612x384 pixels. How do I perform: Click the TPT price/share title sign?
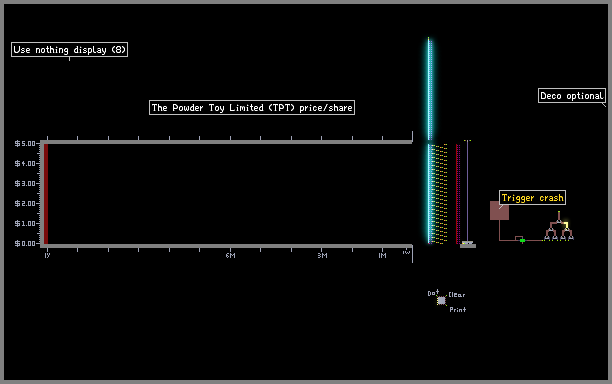point(252,108)
